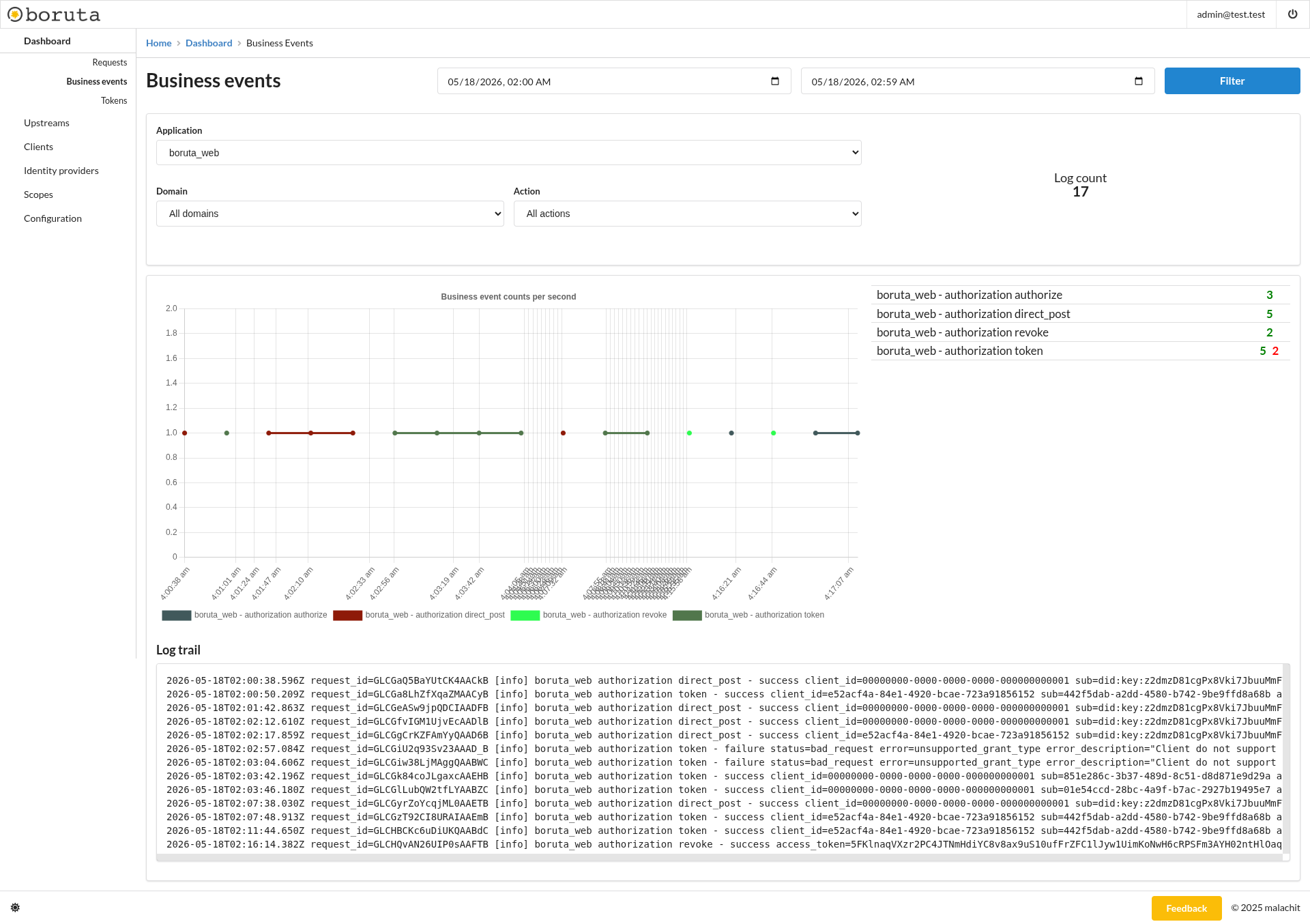The width and height of the screenshot is (1310, 924).
Task: Click the Filter button
Action: pos(1232,81)
